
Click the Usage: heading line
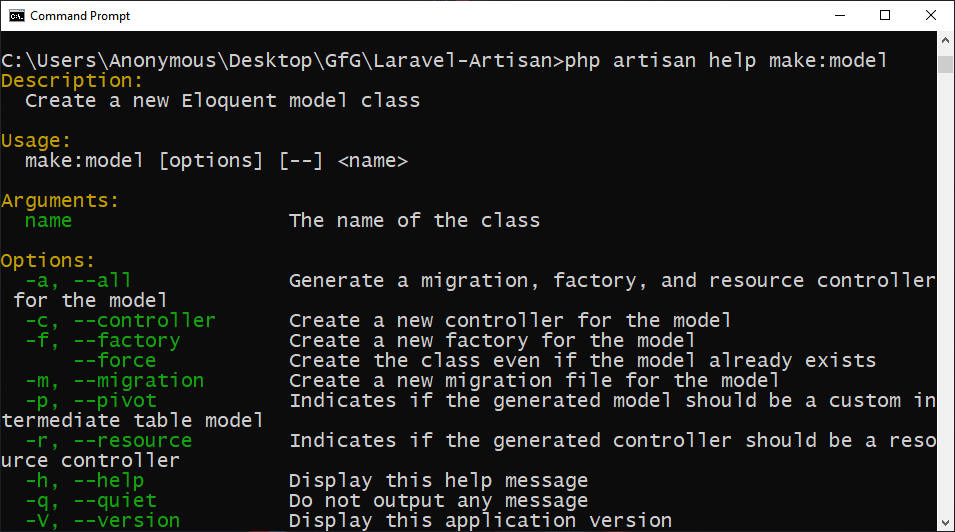(x=36, y=140)
